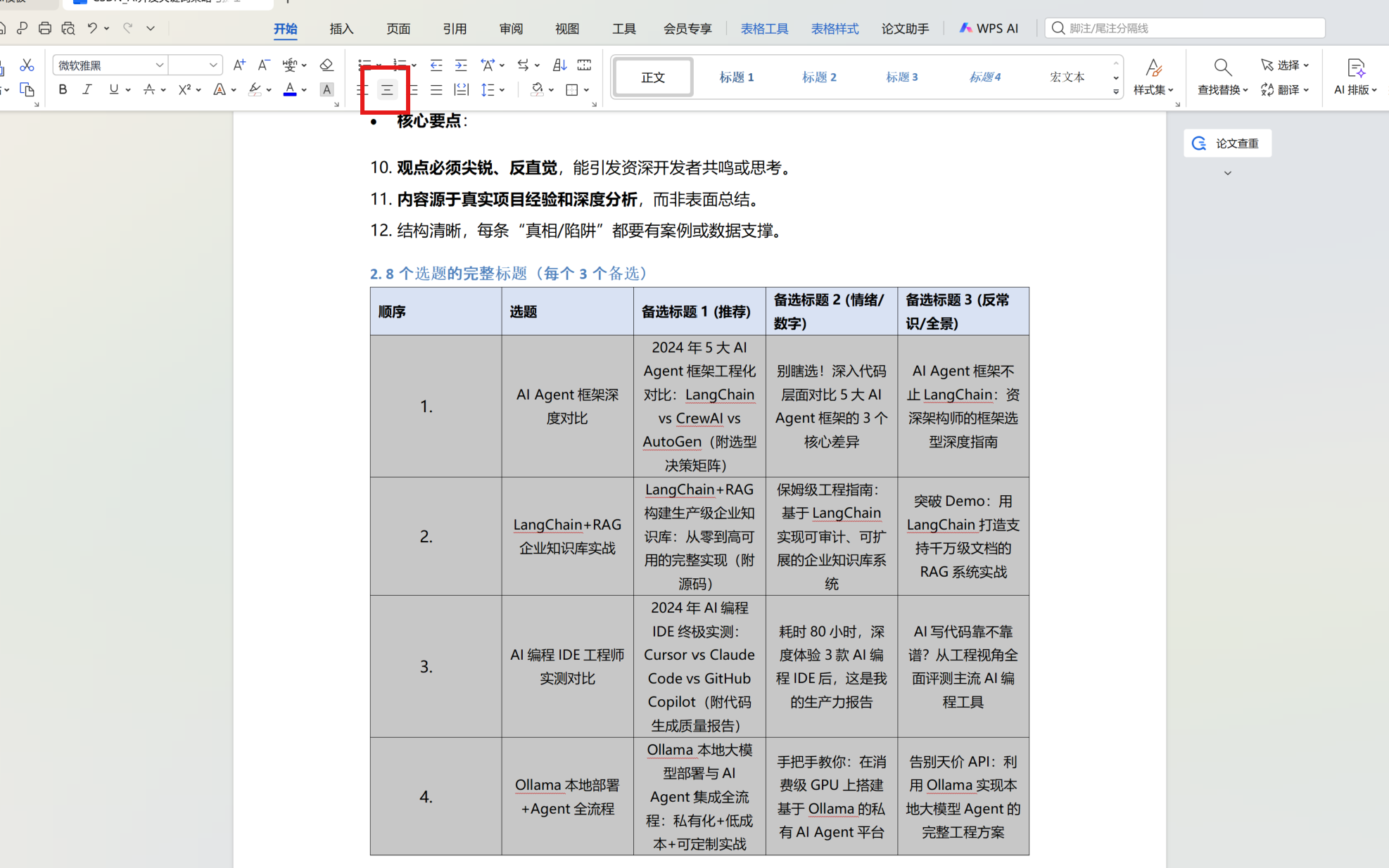
Task: Toggle justify alignment
Action: pos(436,89)
